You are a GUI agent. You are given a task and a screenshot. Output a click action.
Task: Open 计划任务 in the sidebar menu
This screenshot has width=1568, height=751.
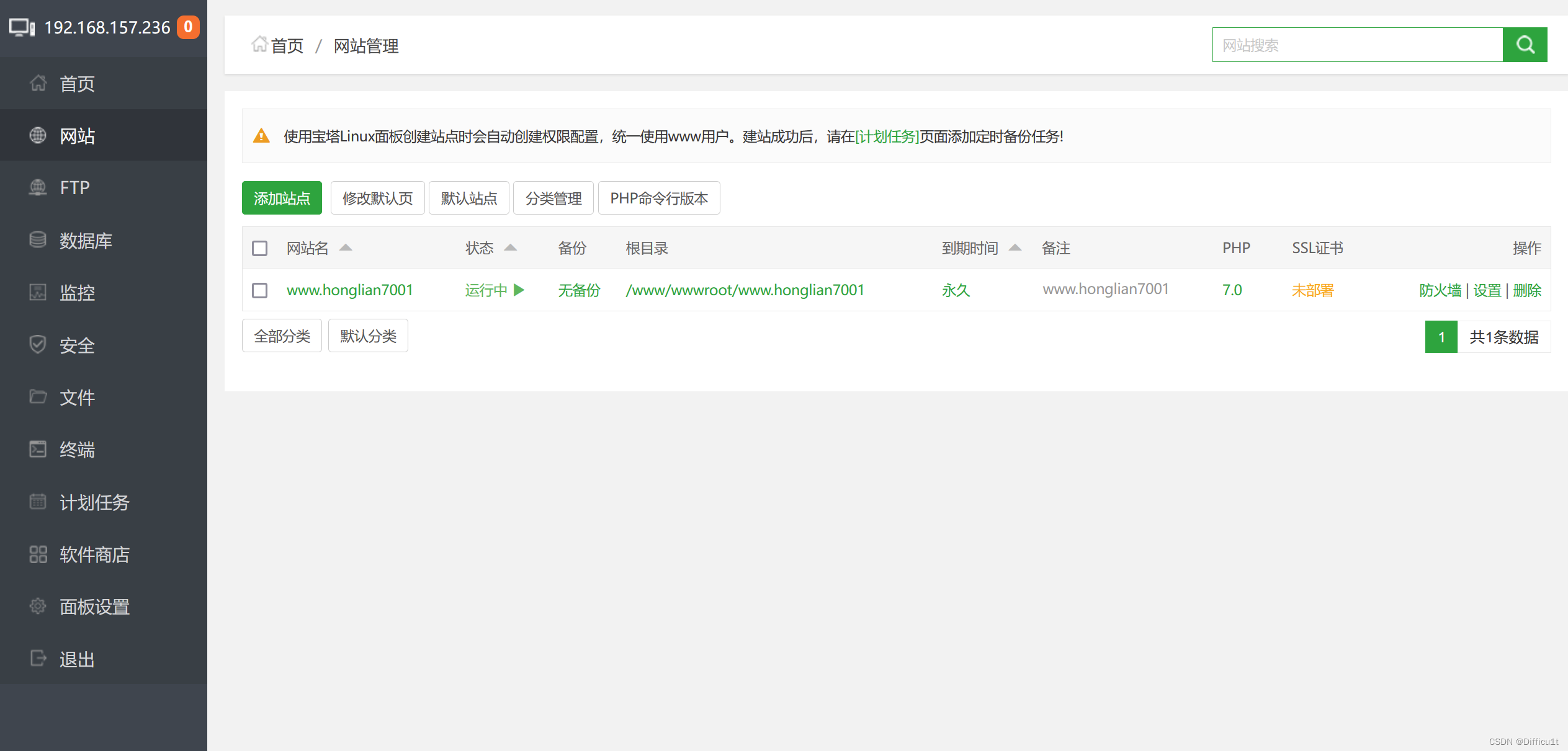(x=94, y=502)
